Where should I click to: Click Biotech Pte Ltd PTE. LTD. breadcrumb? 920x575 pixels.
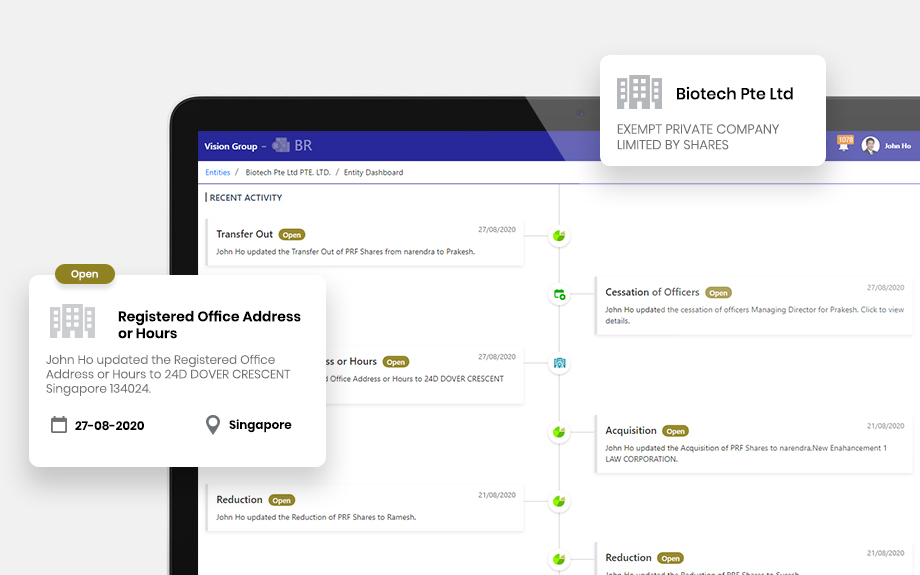point(288,172)
